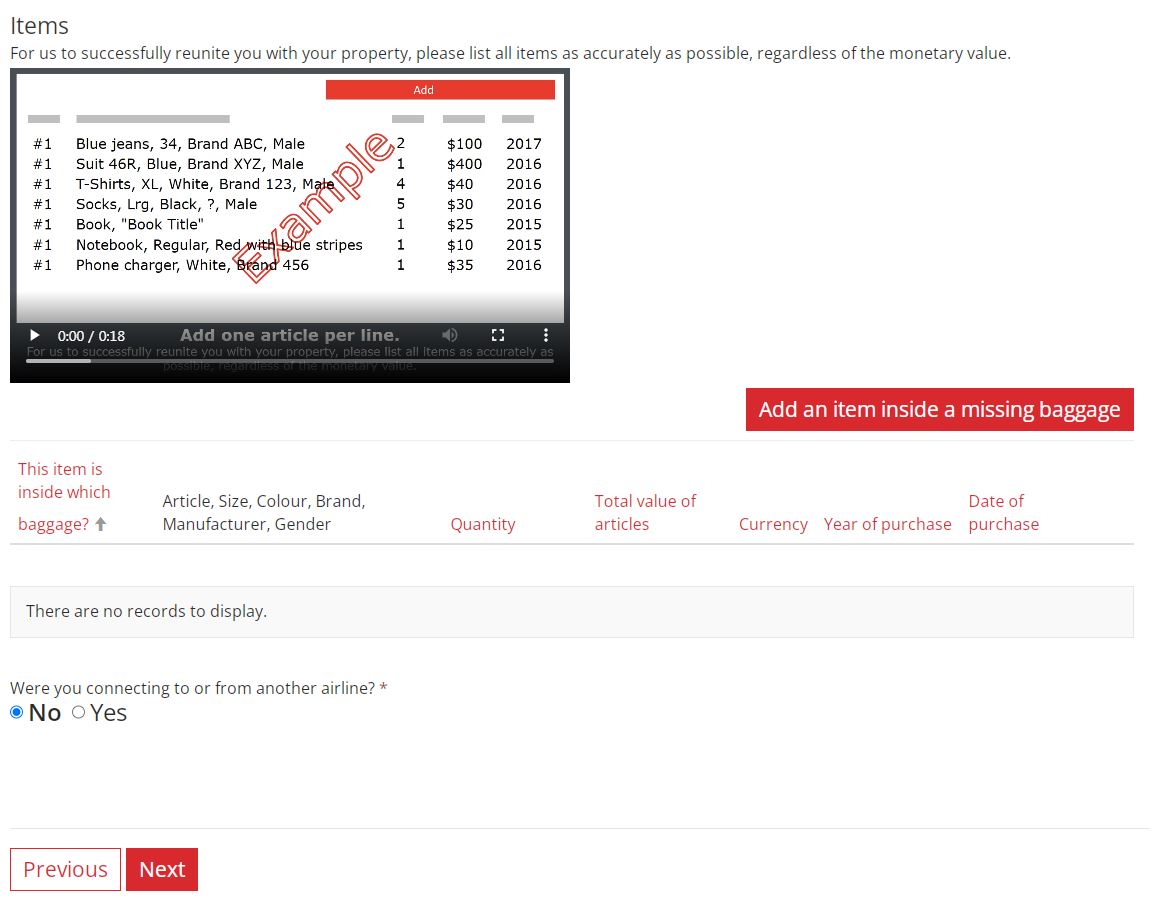
Task: Go back with the Previous button
Action: pos(65,869)
